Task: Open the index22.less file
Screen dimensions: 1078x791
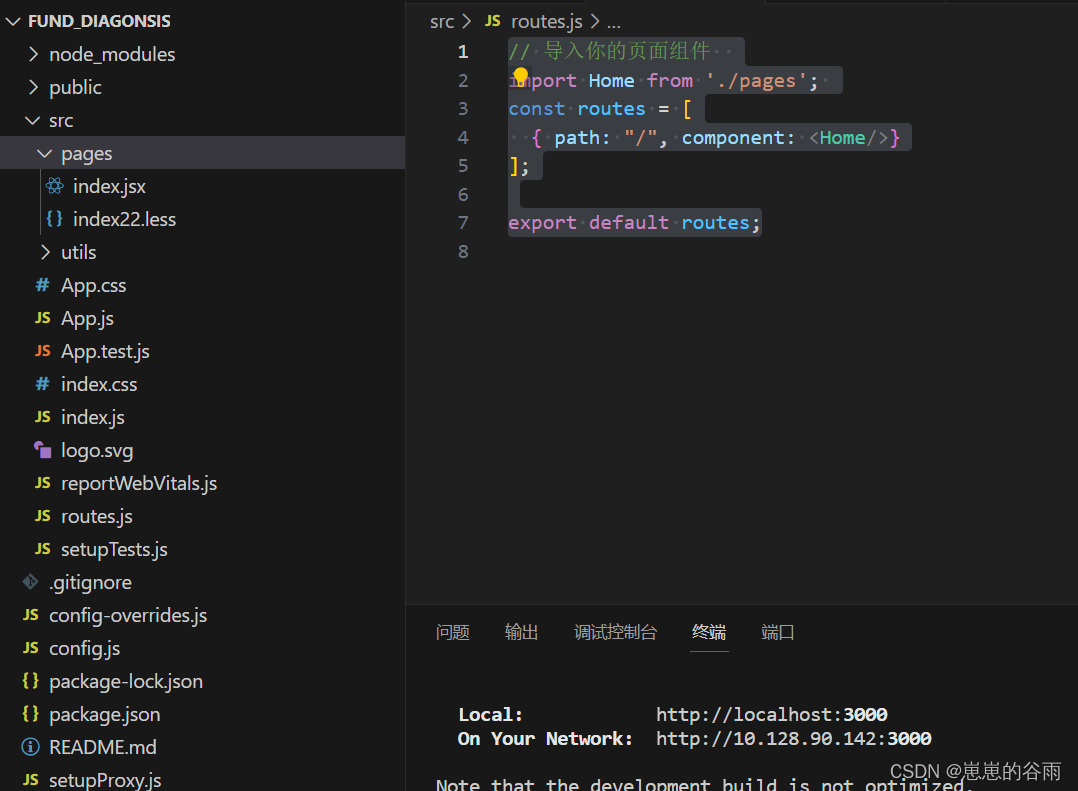Action: pos(124,219)
